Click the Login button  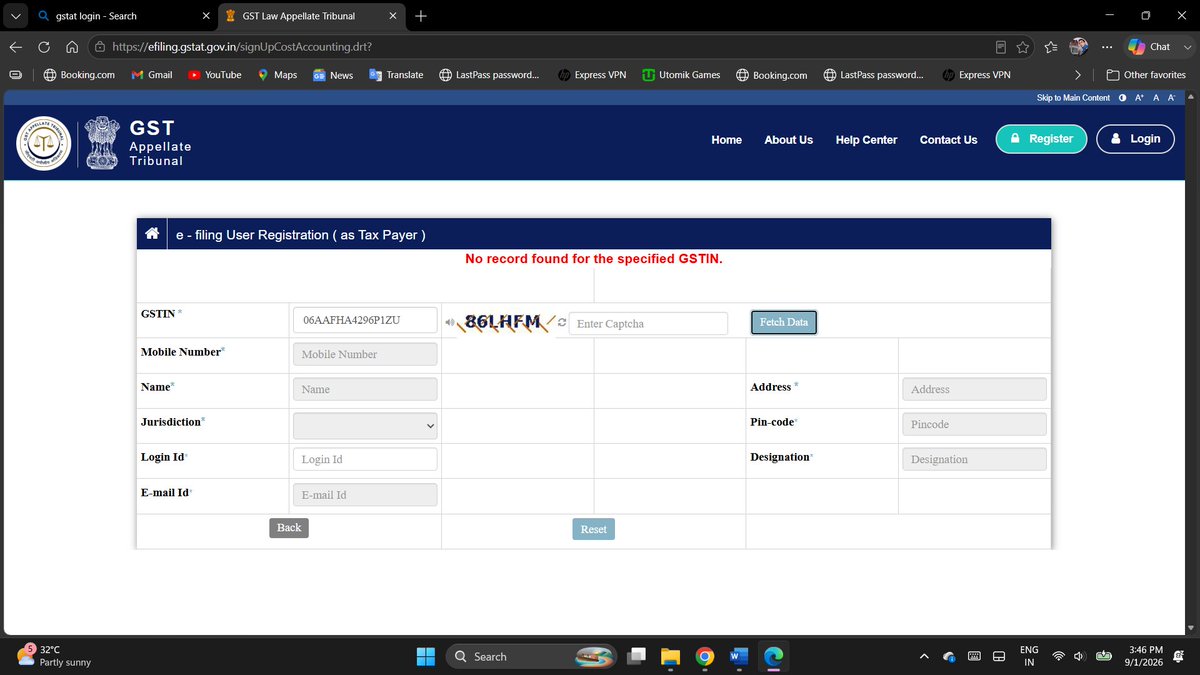(x=1135, y=139)
